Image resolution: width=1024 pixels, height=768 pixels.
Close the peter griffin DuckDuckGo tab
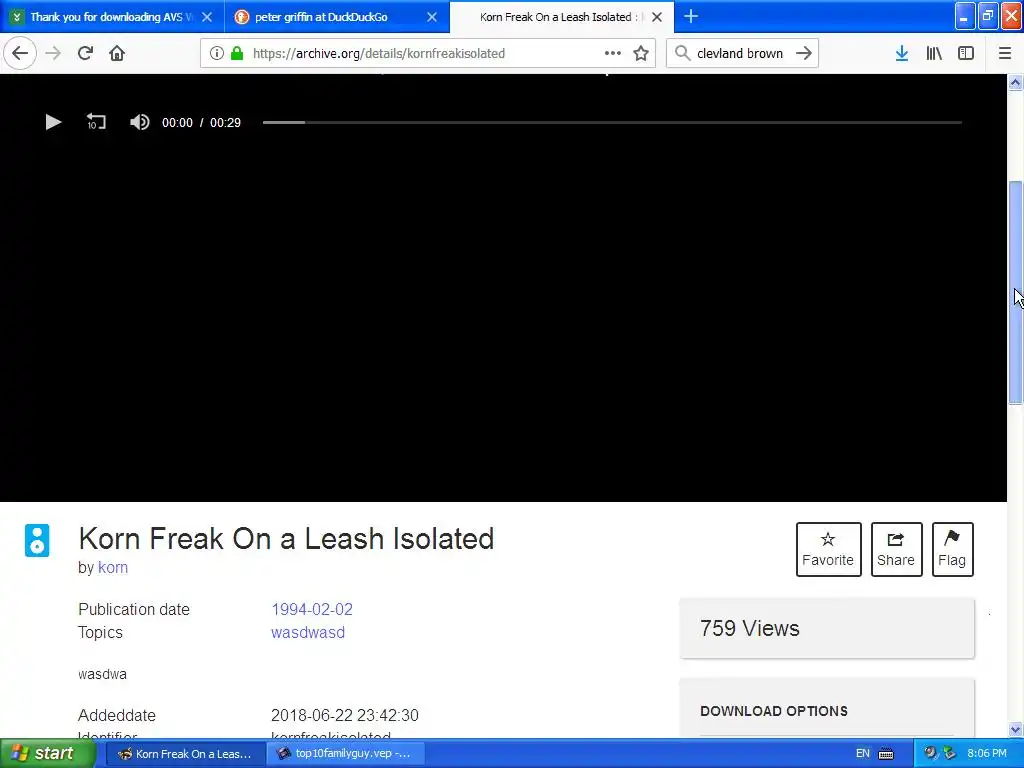tap(432, 17)
